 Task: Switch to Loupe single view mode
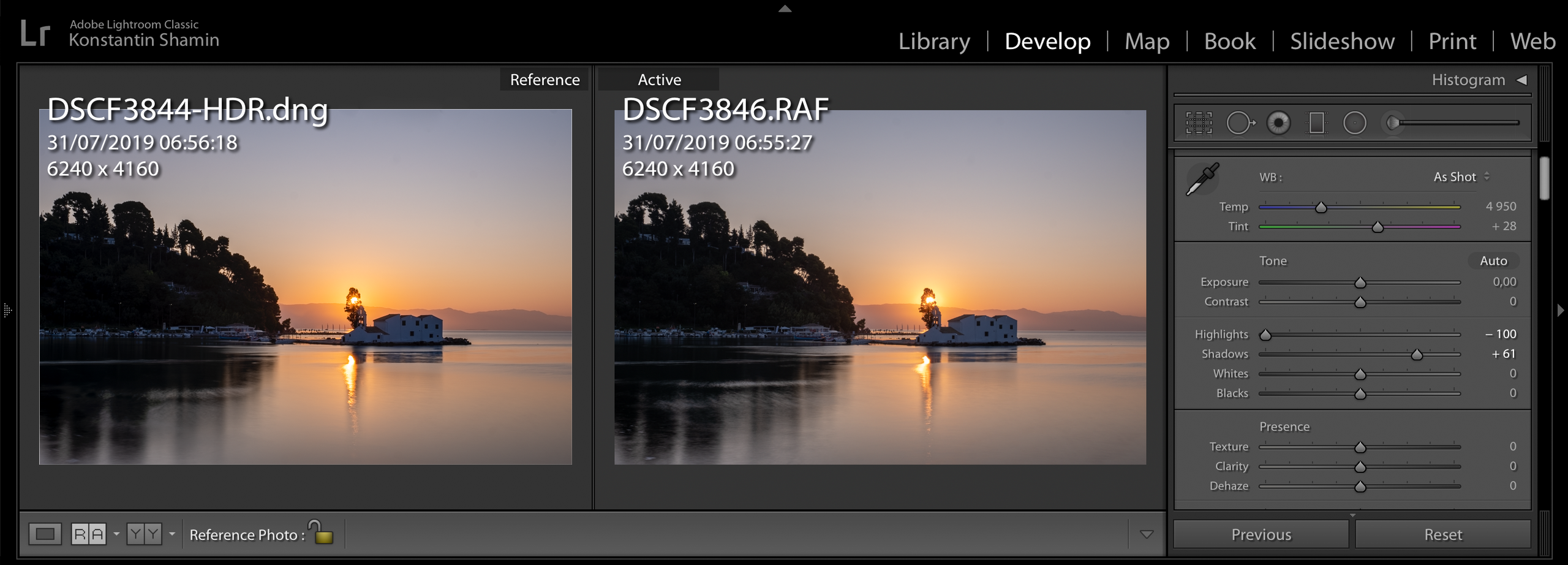pos(45,534)
